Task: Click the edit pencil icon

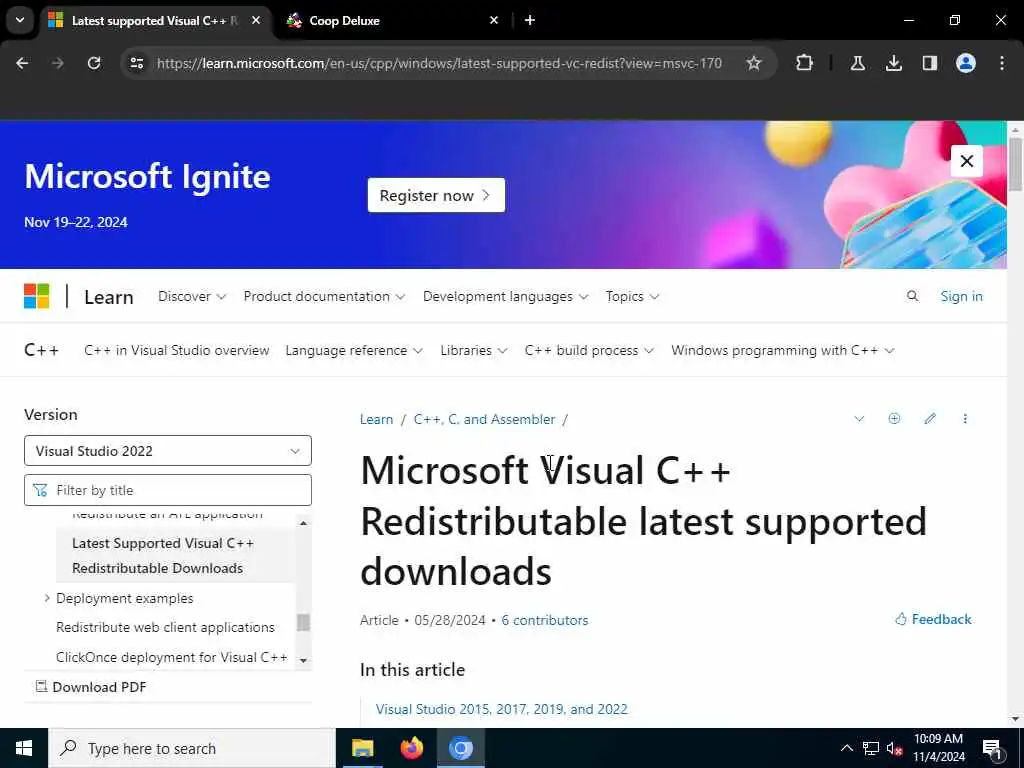Action: pos(930,419)
